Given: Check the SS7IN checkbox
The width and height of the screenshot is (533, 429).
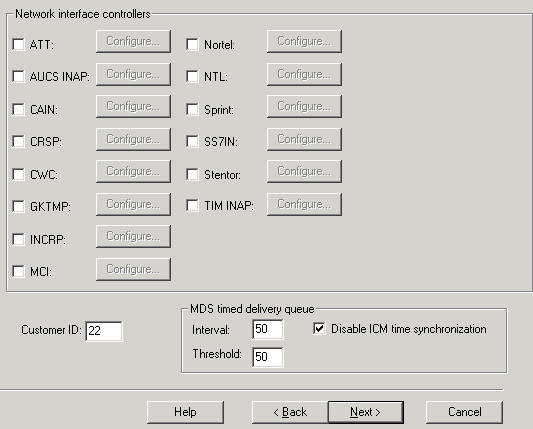Looking at the screenshot, I should tap(192, 141).
